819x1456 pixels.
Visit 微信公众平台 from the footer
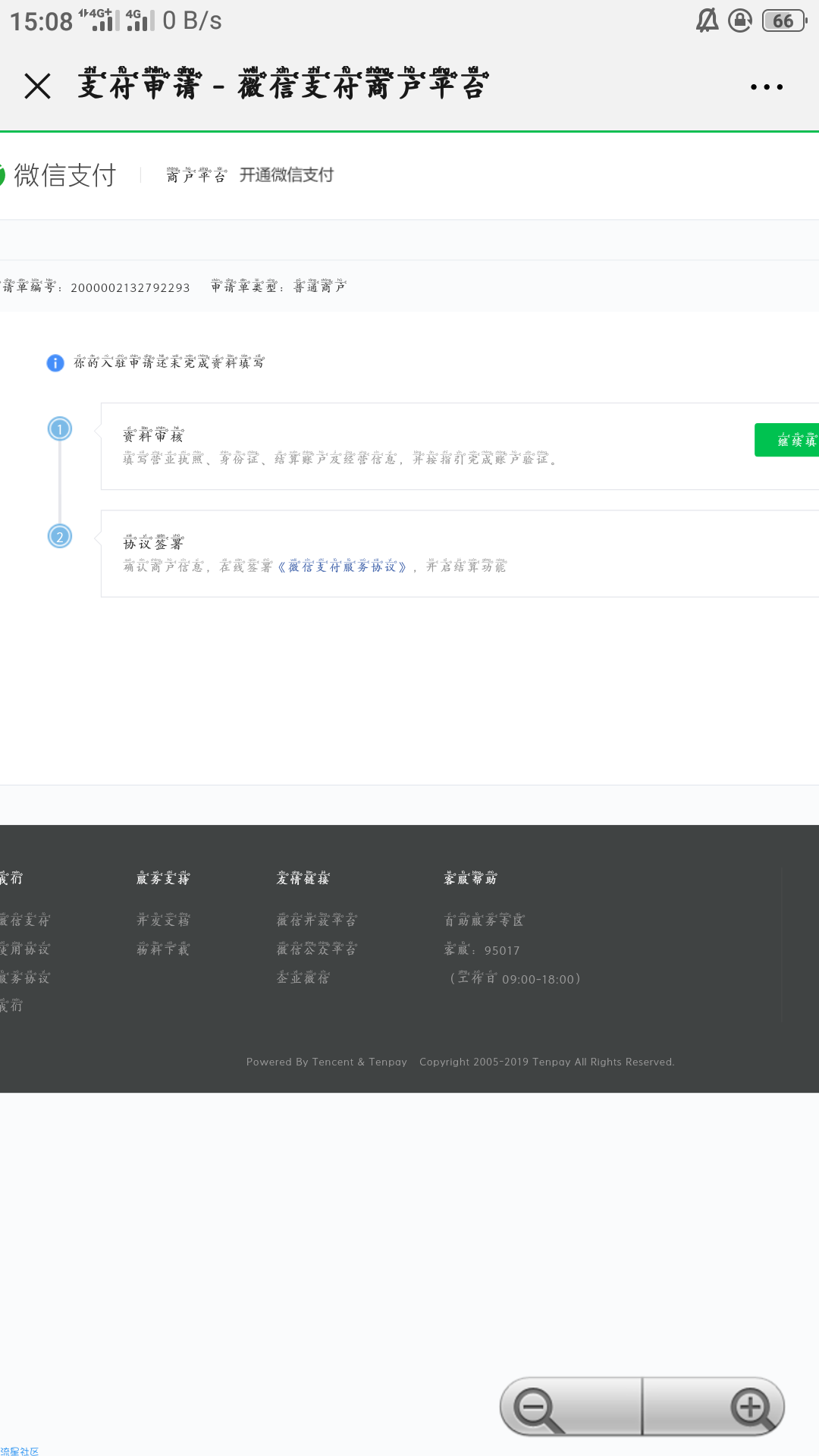tap(317, 949)
